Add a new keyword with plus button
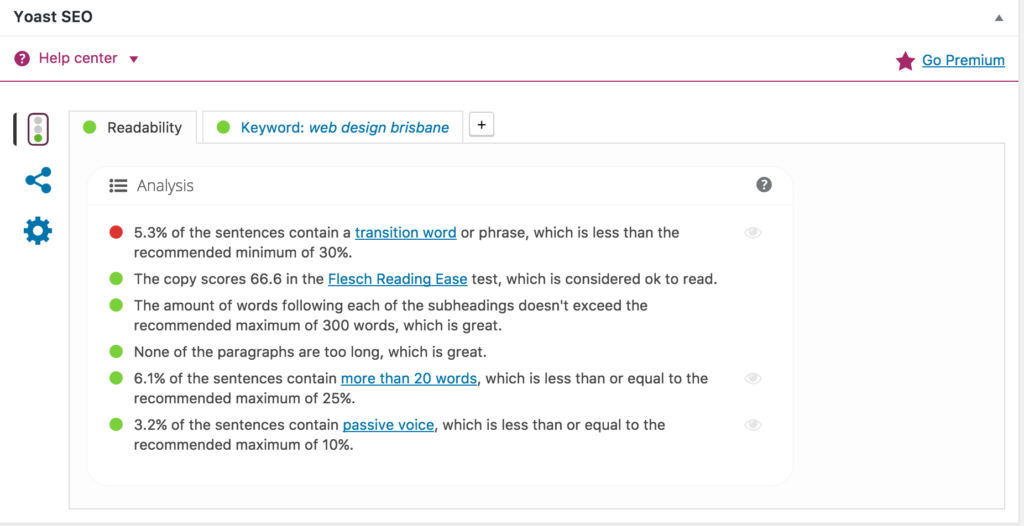This screenshot has height=526, width=1024. point(481,125)
